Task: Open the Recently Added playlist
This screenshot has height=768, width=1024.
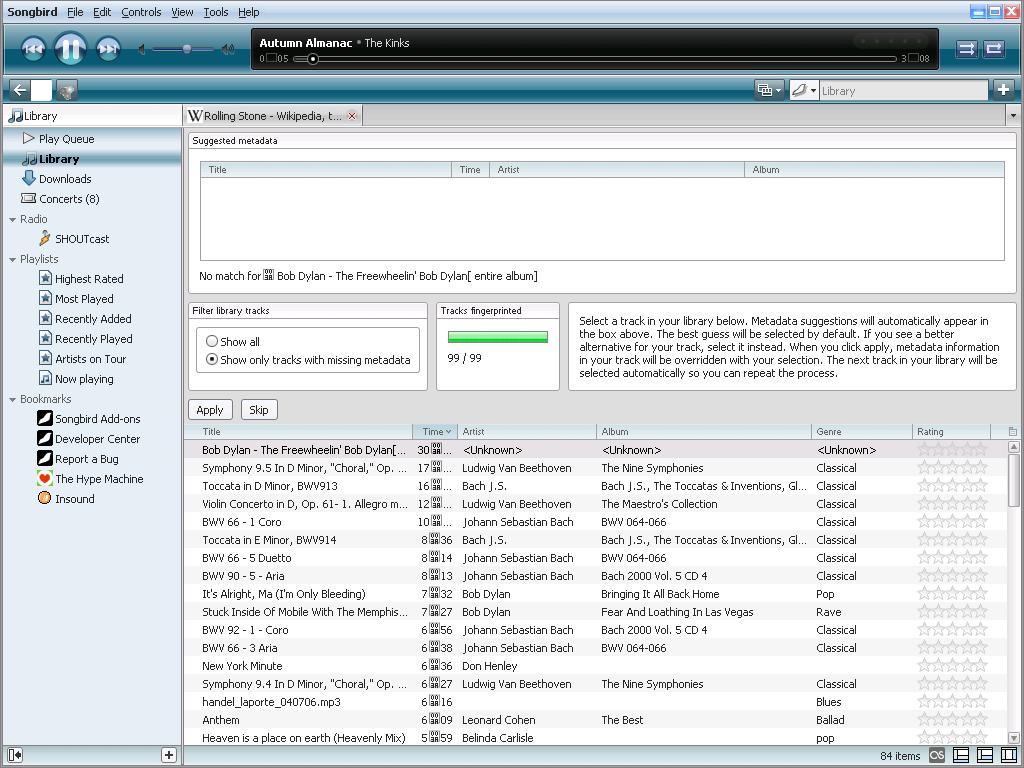Action: pyautogui.click(x=93, y=319)
